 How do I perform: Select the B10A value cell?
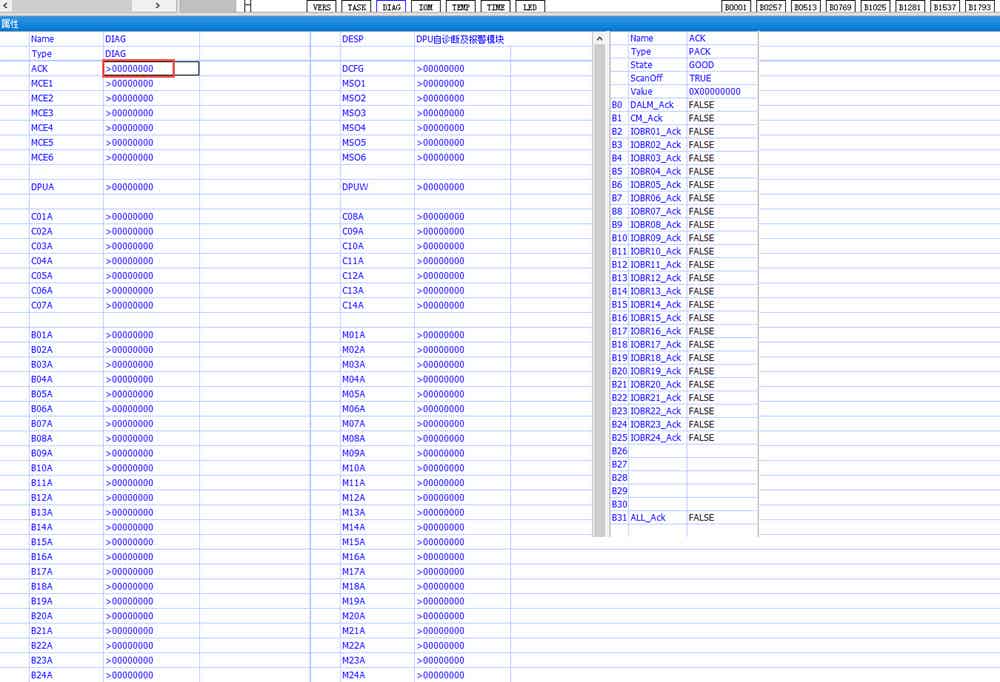pos(151,468)
